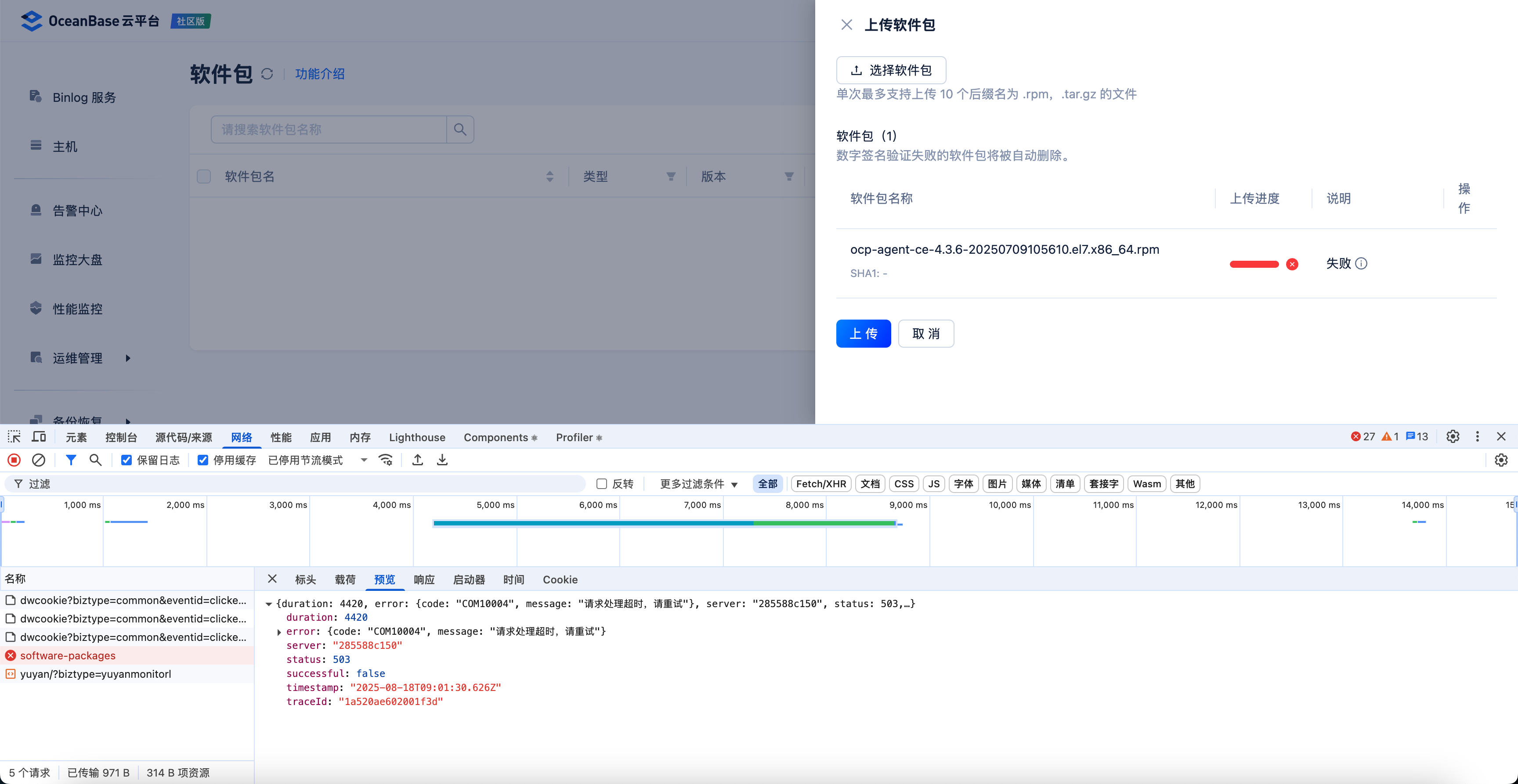The height and width of the screenshot is (784, 1518).
Task: Expand the error object in preview
Action: [x=279, y=632]
